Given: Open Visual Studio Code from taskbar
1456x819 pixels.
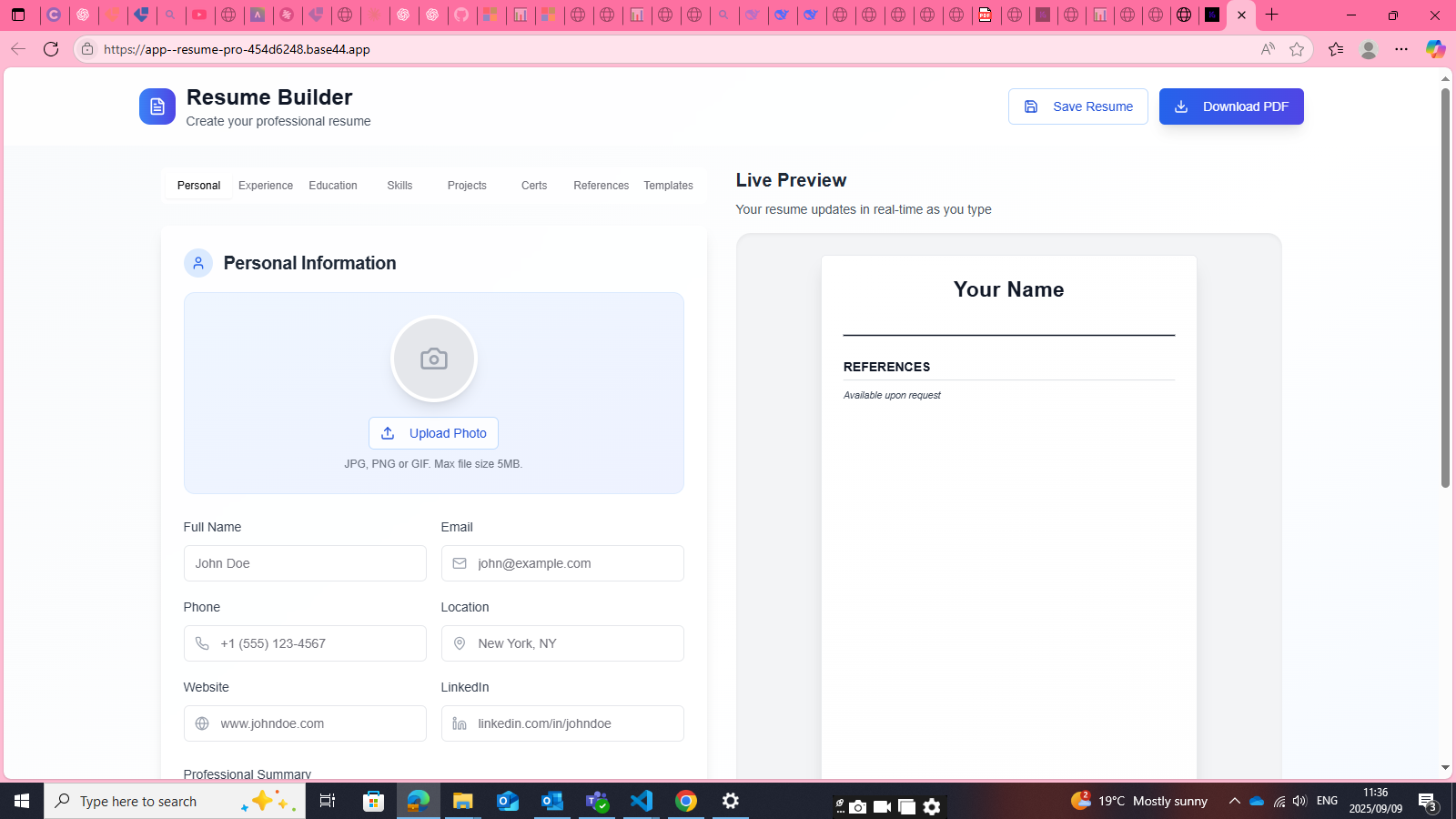Looking at the screenshot, I should tap(642, 801).
